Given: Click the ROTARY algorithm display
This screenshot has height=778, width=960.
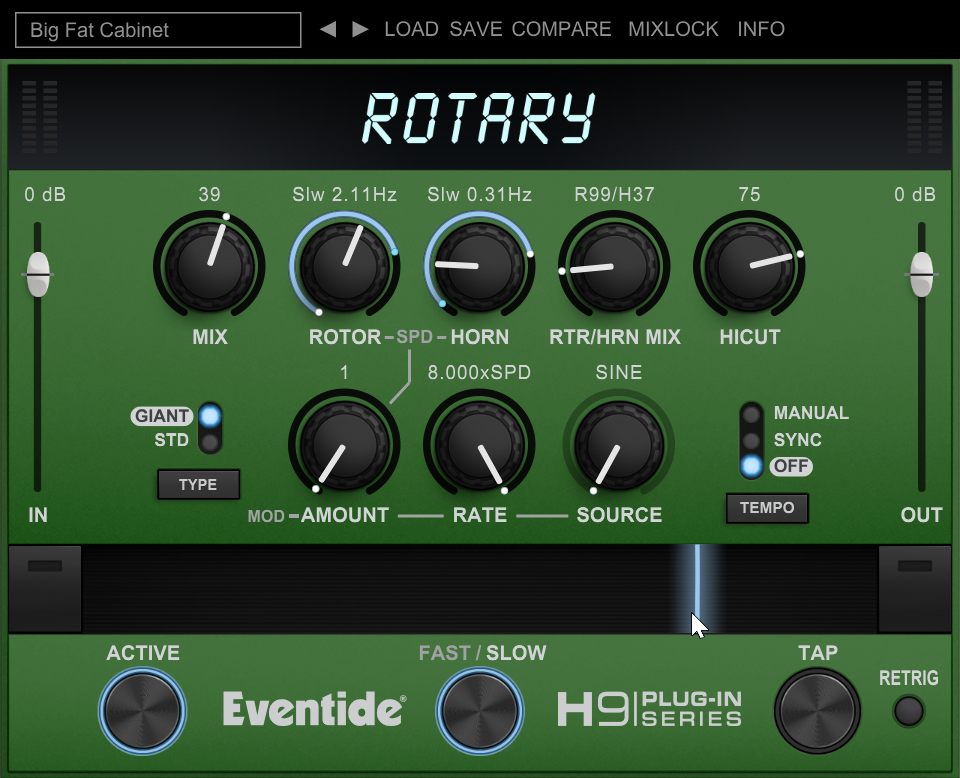Looking at the screenshot, I should (x=479, y=118).
